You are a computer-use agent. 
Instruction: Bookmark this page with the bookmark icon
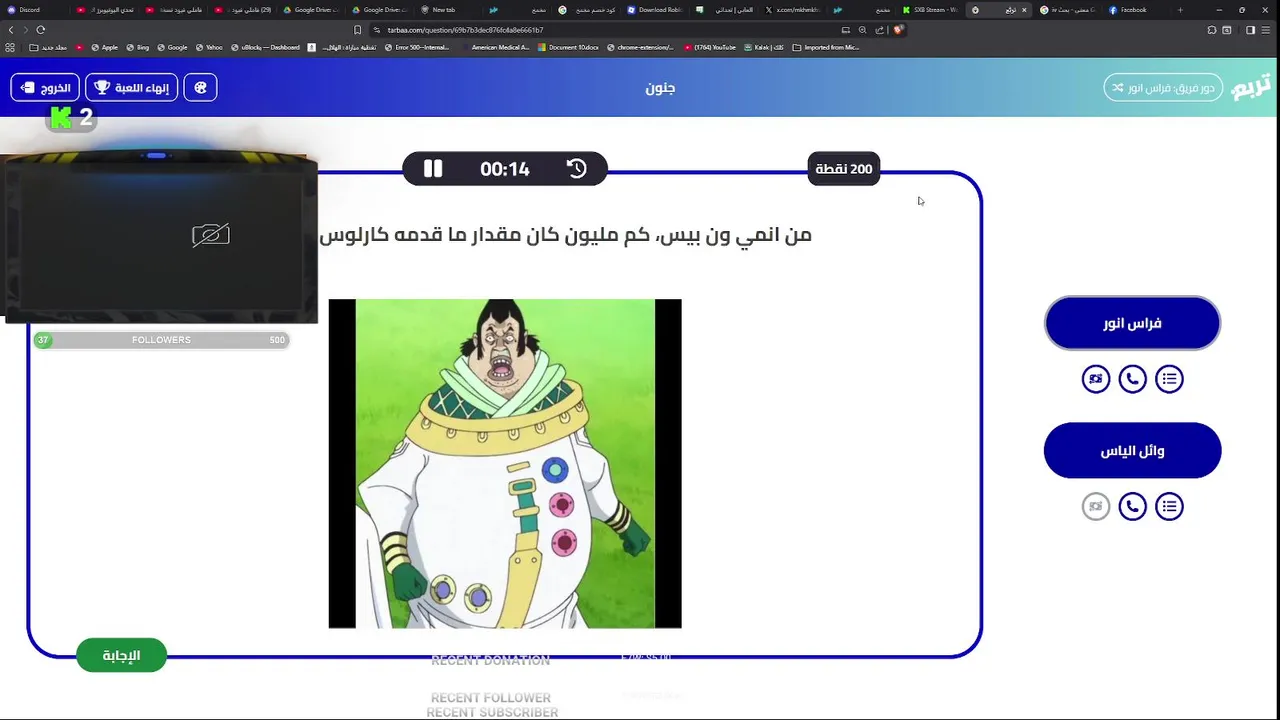pyautogui.click(x=358, y=30)
